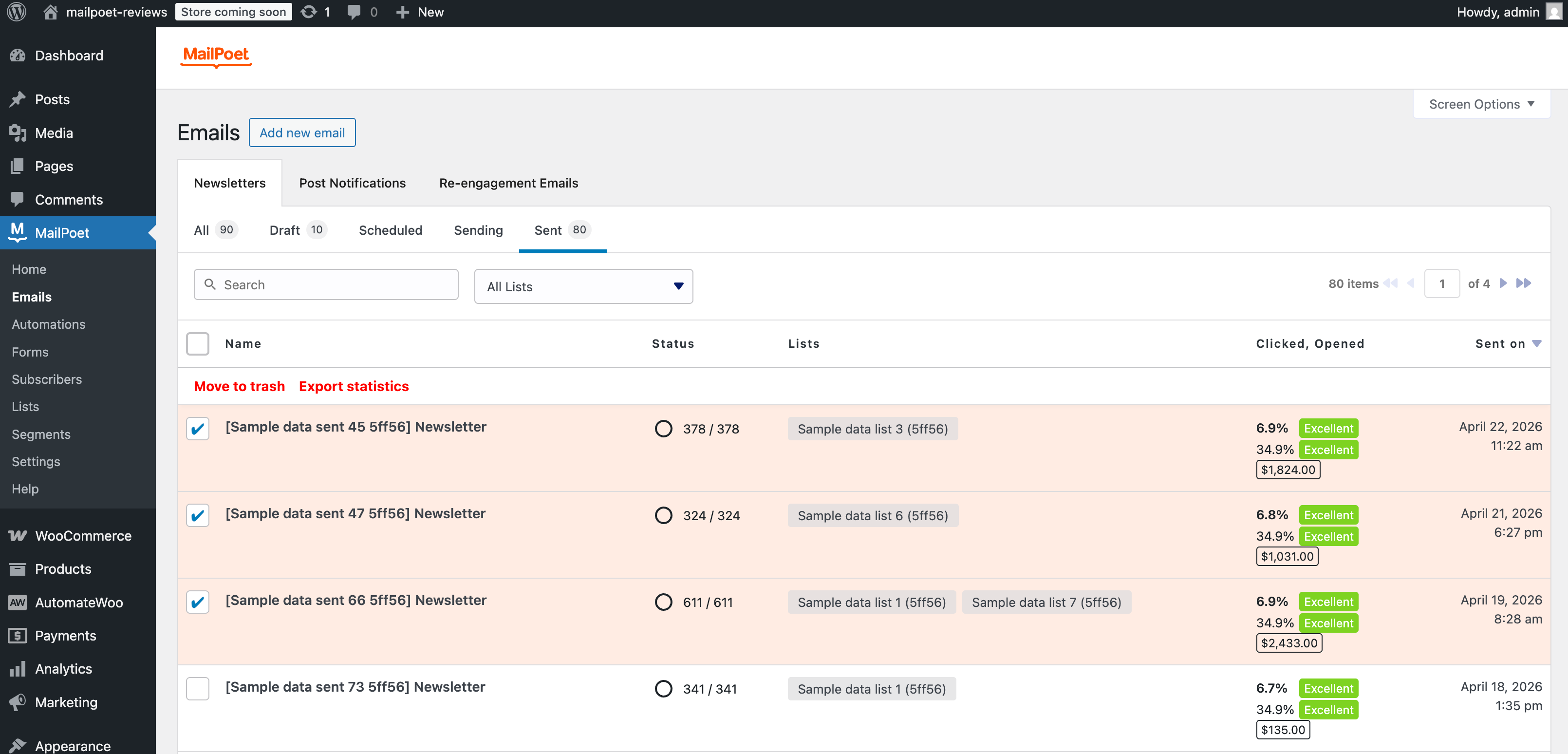The width and height of the screenshot is (1568, 754).
Task: Switch to Re-engagement Emails tab
Action: click(x=508, y=183)
